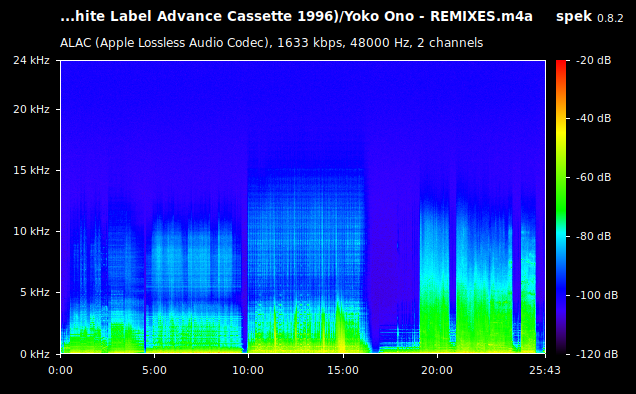Screen dimensions: 636x394
Task: Click the '15 kHz' frequency axis label
Action: click(x=32, y=170)
